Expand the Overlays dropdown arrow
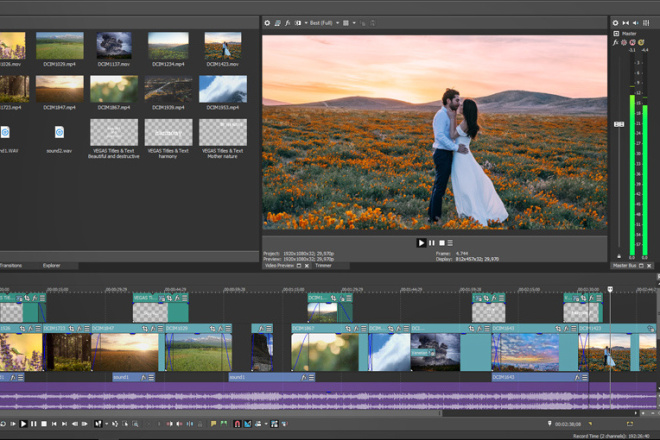 coord(354,23)
